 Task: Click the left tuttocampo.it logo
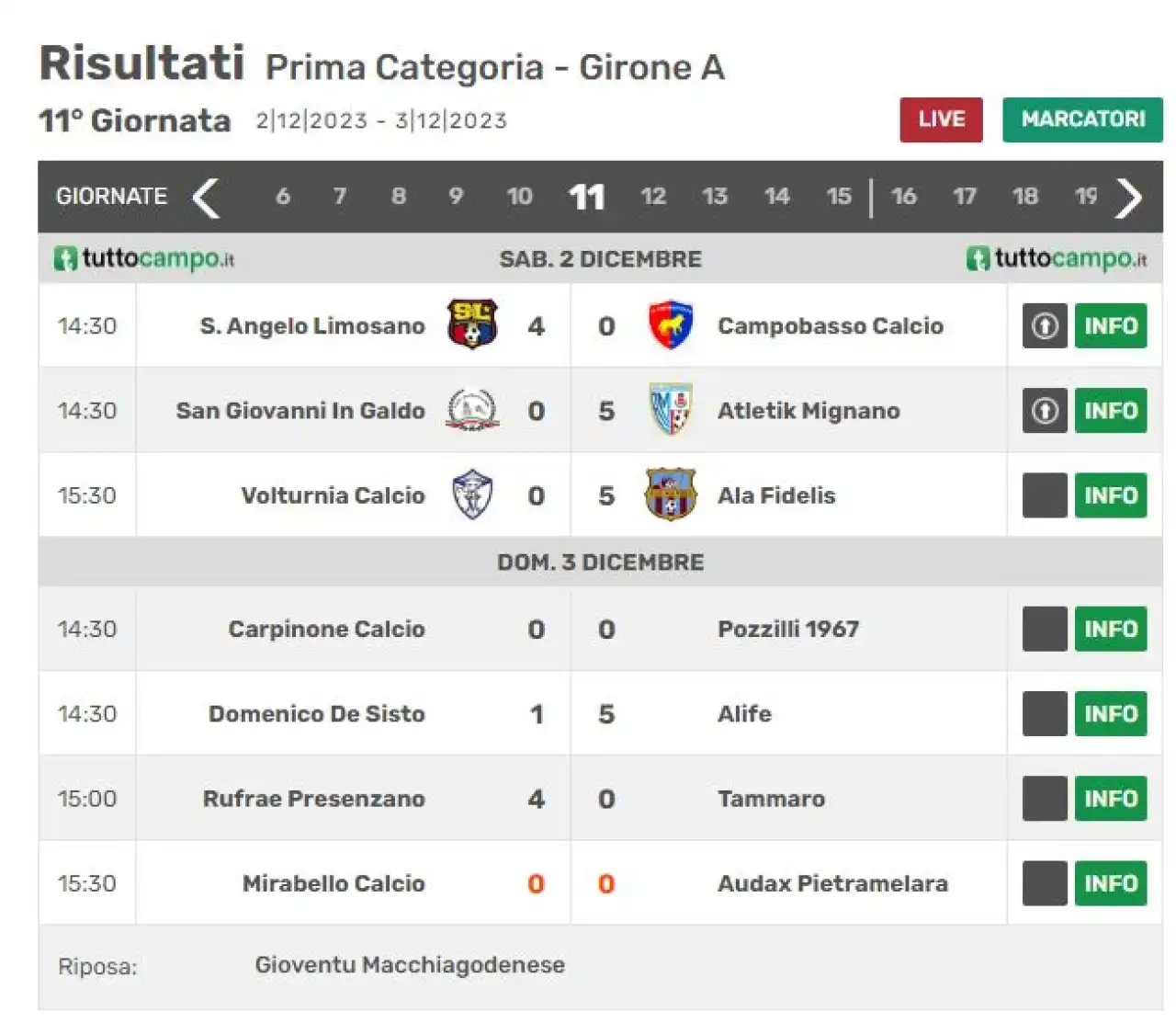[143, 258]
